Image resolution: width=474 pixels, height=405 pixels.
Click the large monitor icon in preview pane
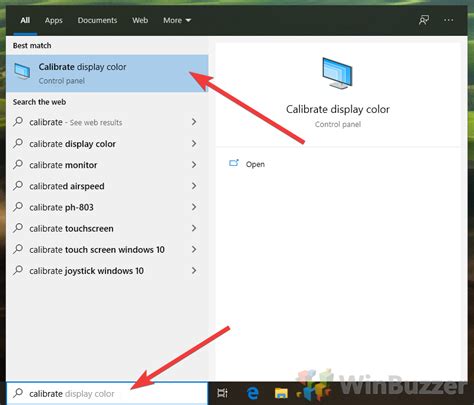coord(337,73)
